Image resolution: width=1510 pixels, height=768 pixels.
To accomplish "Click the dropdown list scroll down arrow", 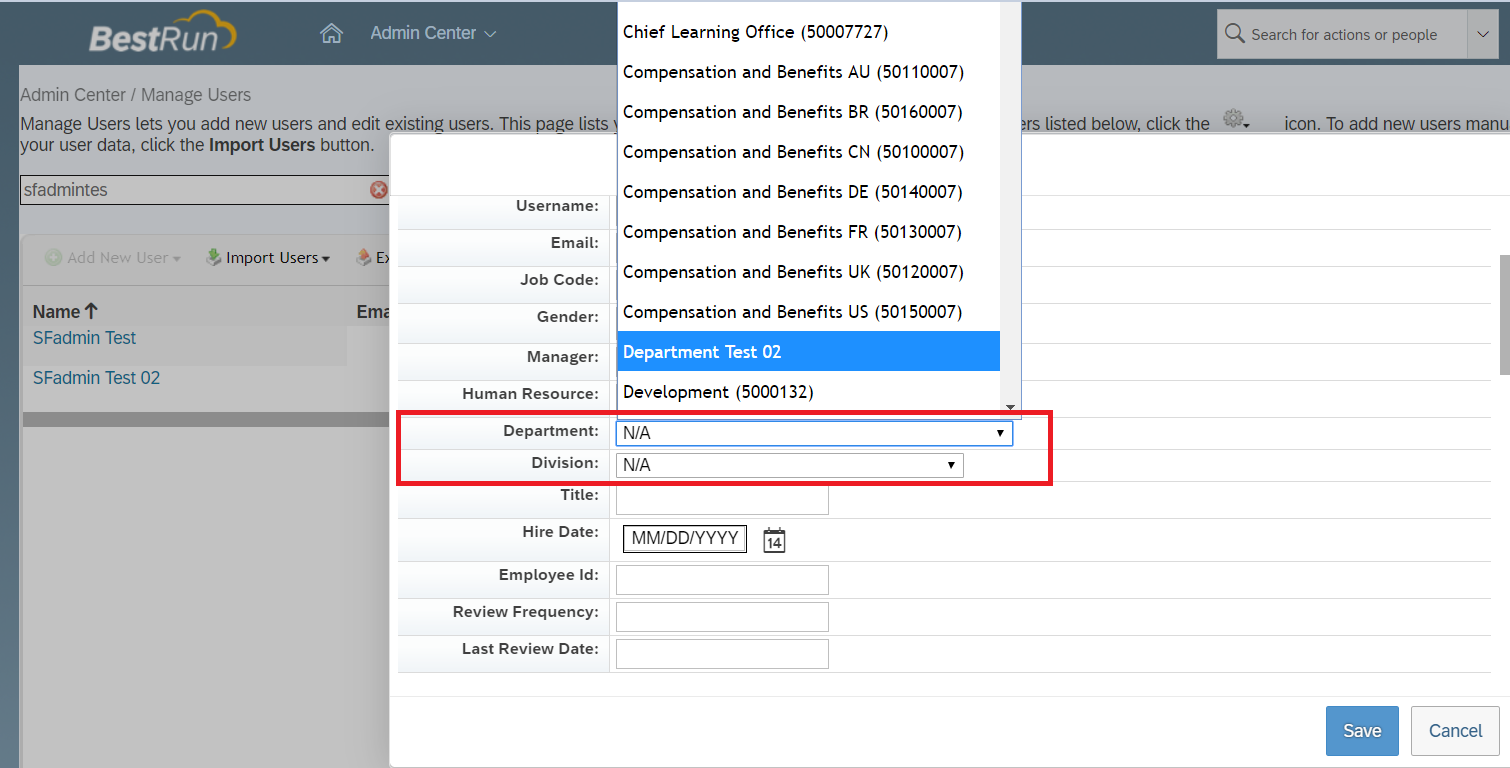I will [1010, 407].
